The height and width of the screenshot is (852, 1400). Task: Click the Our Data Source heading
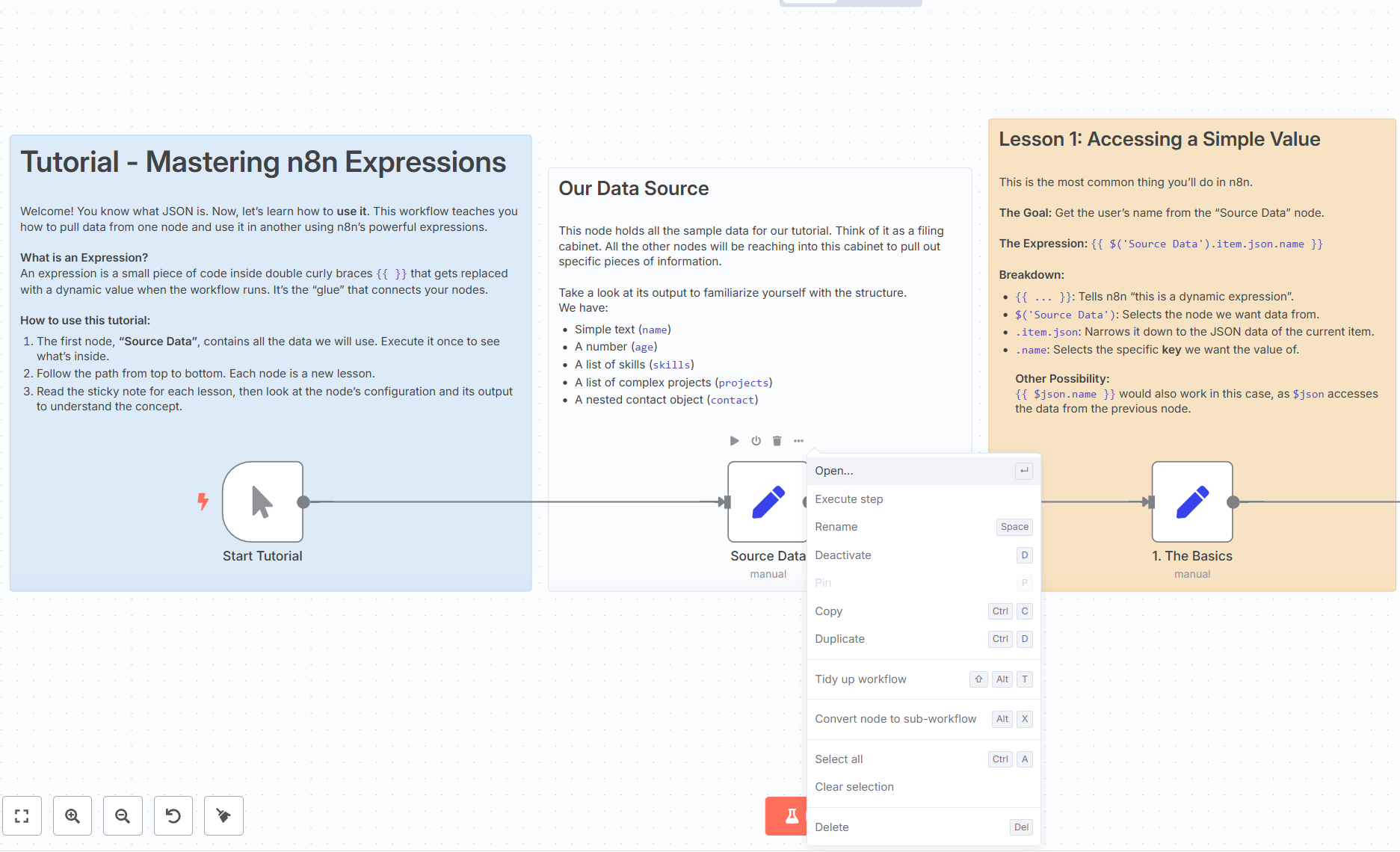tap(634, 188)
